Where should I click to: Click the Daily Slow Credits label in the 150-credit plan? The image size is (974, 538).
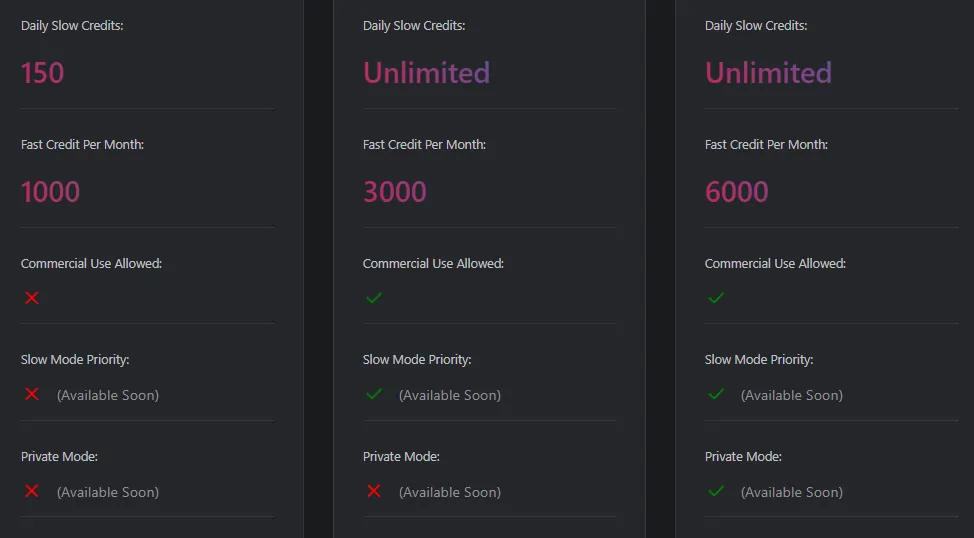[x=72, y=25]
